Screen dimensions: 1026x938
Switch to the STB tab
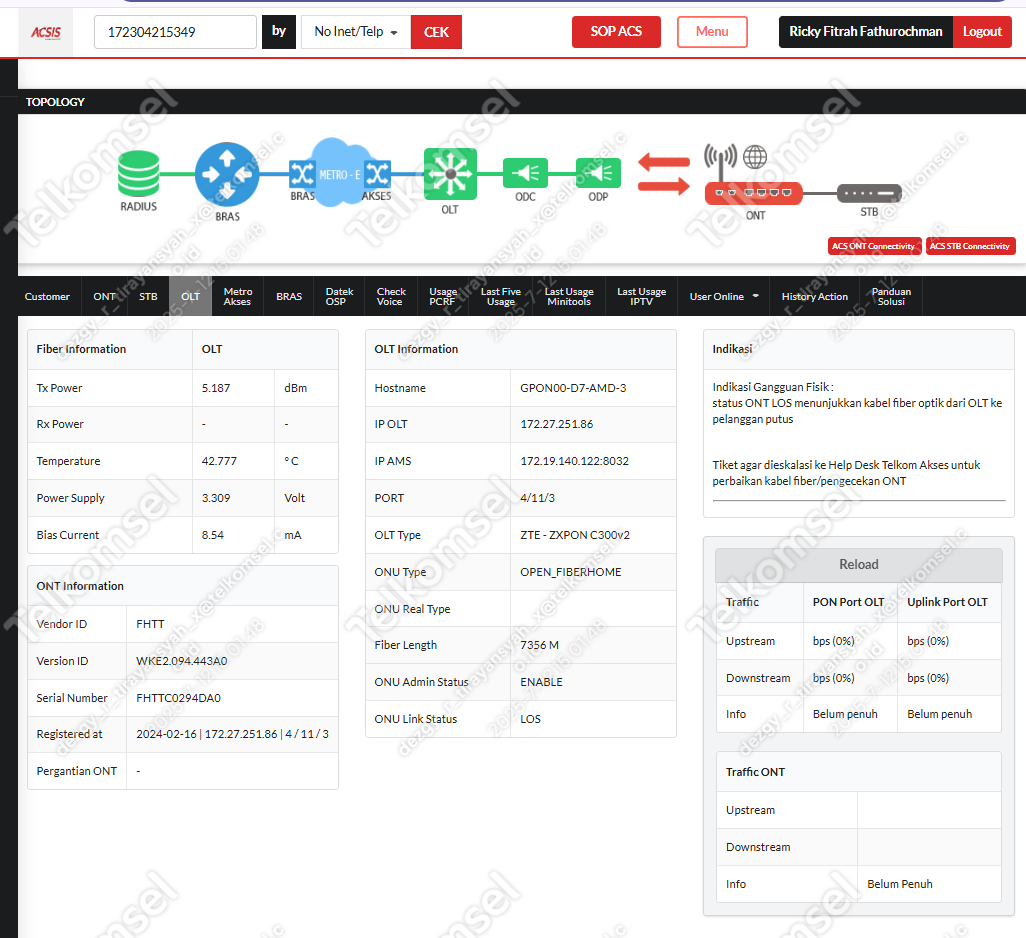point(148,296)
